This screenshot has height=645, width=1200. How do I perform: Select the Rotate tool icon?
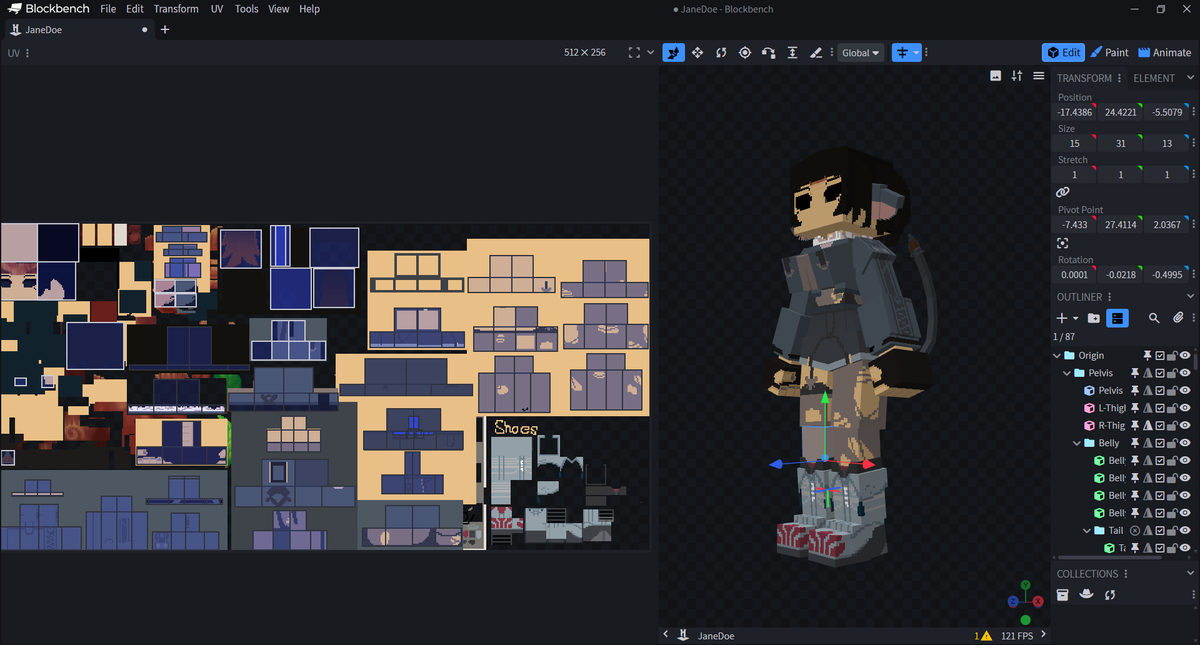(721, 52)
